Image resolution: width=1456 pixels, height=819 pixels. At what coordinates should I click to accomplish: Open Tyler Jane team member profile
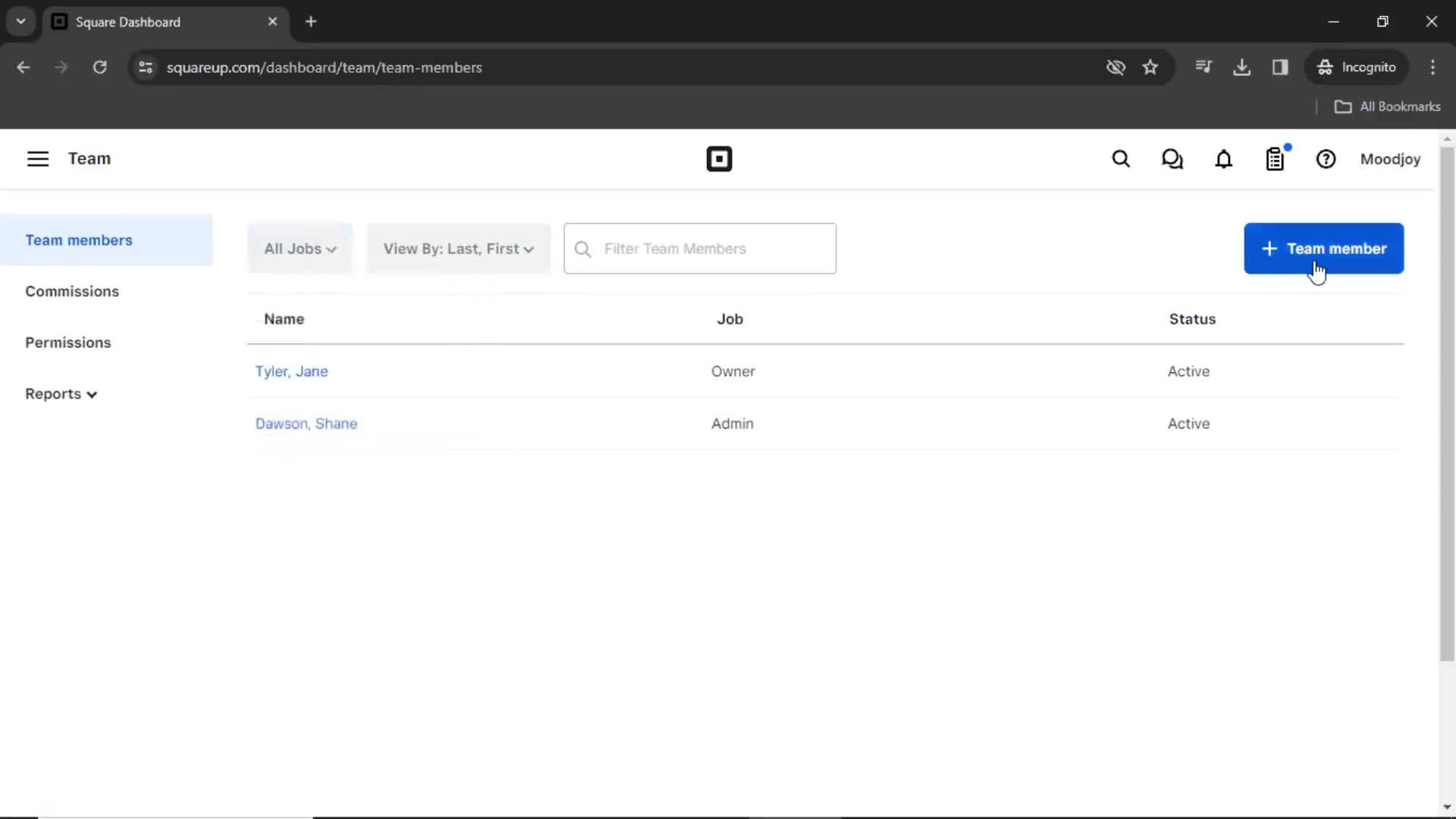[292, 371]
